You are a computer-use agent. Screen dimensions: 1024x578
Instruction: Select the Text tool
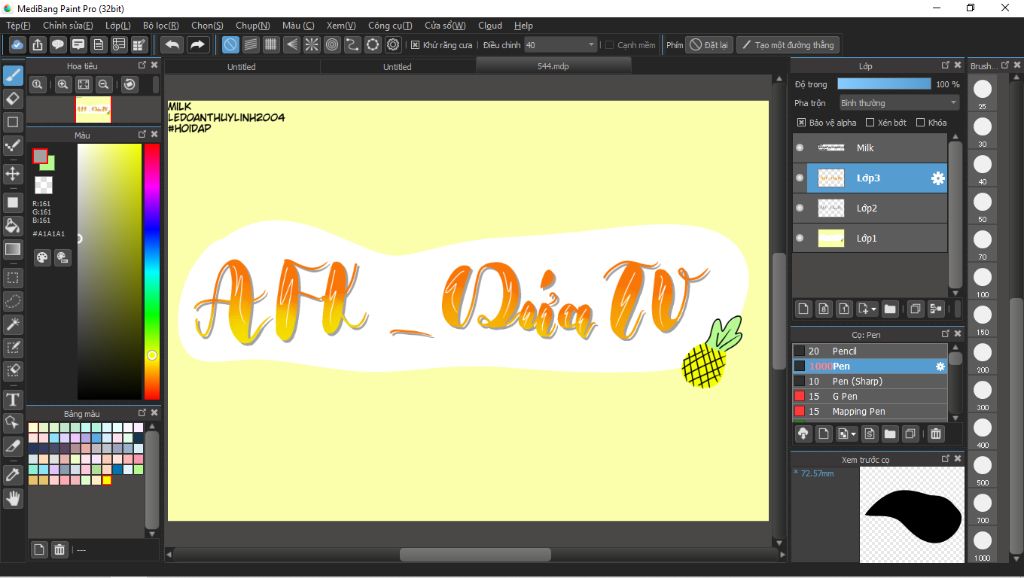(13, 400)
